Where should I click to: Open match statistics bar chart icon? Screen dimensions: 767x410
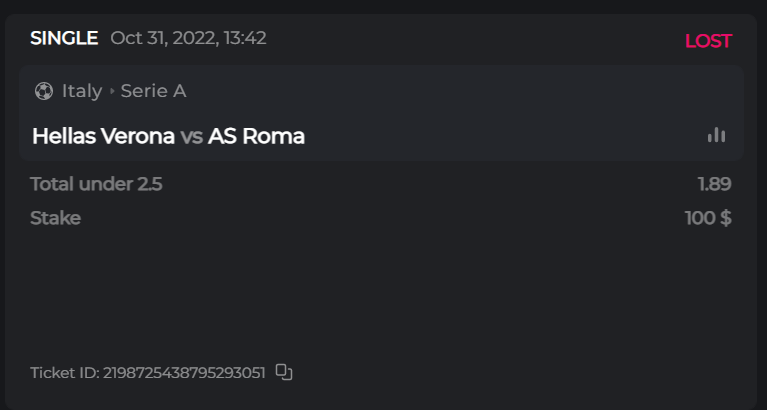(x=716, y=135)
